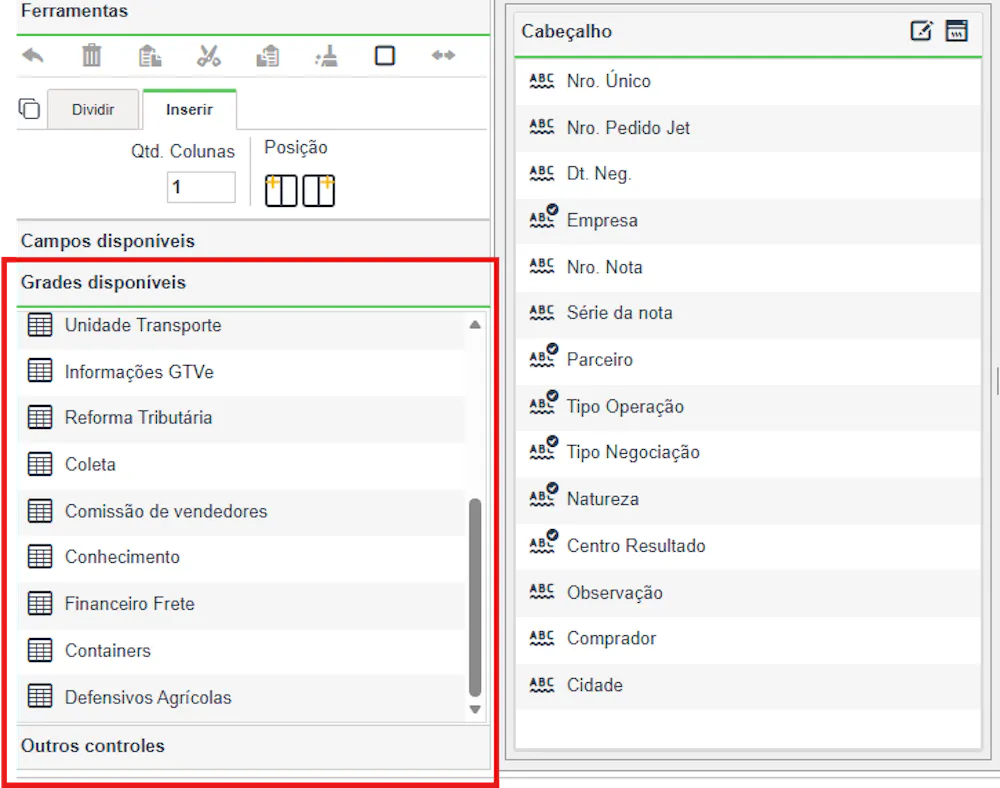Click the broom clear icon
Image resolution: width=1000 pixels, height=788 pixels.
327,56
